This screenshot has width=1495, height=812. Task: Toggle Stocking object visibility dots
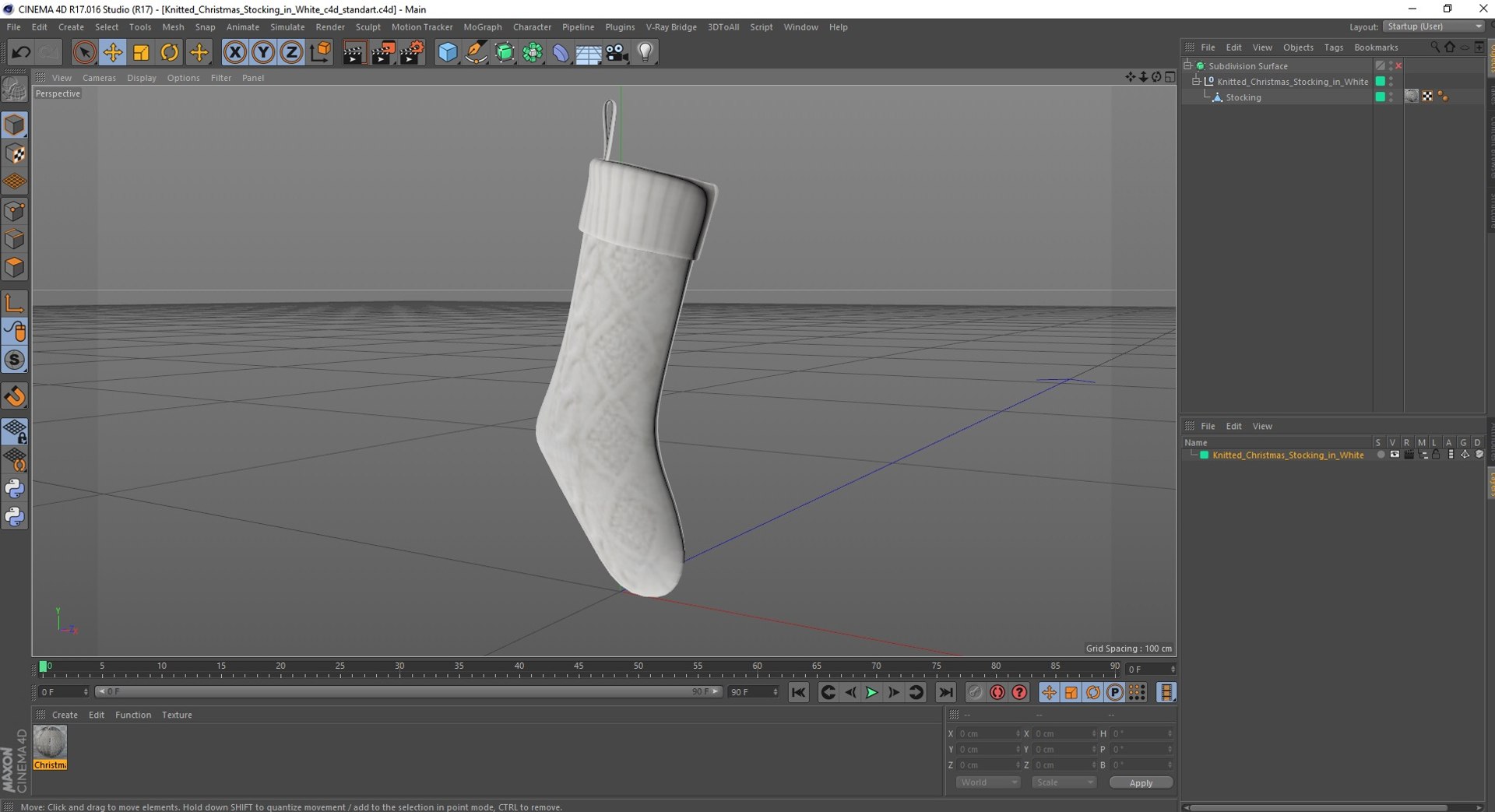1391,97
